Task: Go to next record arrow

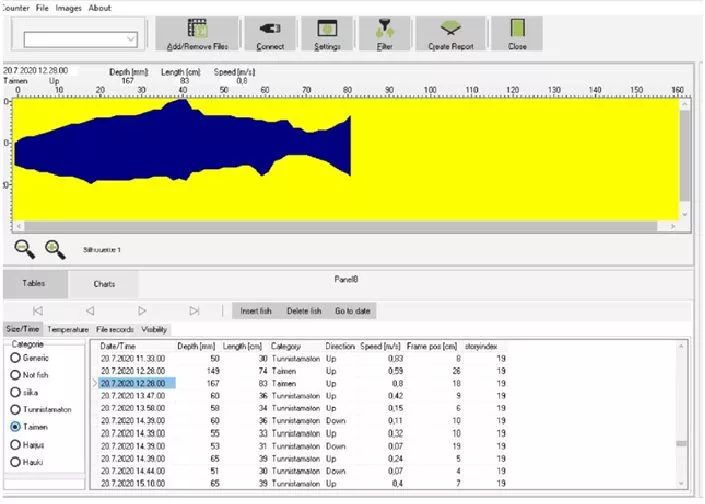Action: pyautogui.click(x=142, y=311)
